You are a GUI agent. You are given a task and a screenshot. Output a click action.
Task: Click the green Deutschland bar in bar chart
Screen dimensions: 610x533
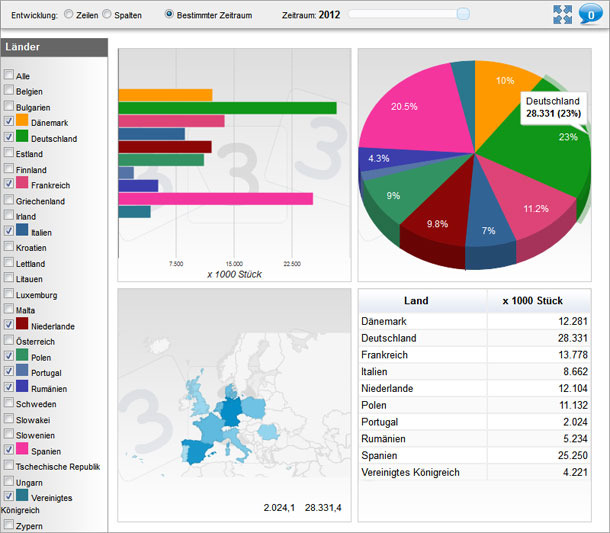tap(228, 108)
